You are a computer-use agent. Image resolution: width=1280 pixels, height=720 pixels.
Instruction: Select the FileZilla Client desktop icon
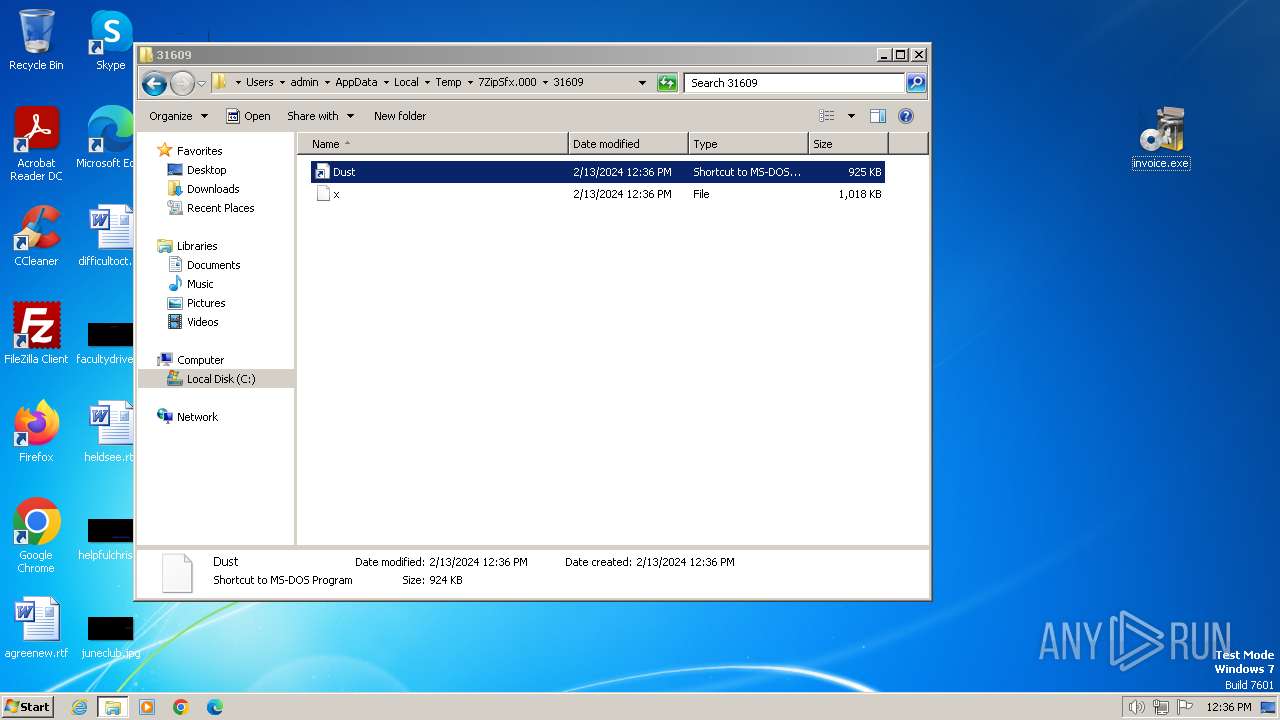pos(36,334)
